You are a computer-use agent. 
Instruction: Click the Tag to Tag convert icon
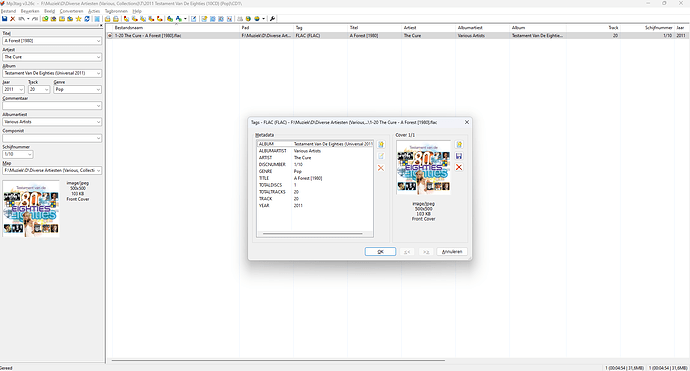pyautogui.click(x=159, y=18)
